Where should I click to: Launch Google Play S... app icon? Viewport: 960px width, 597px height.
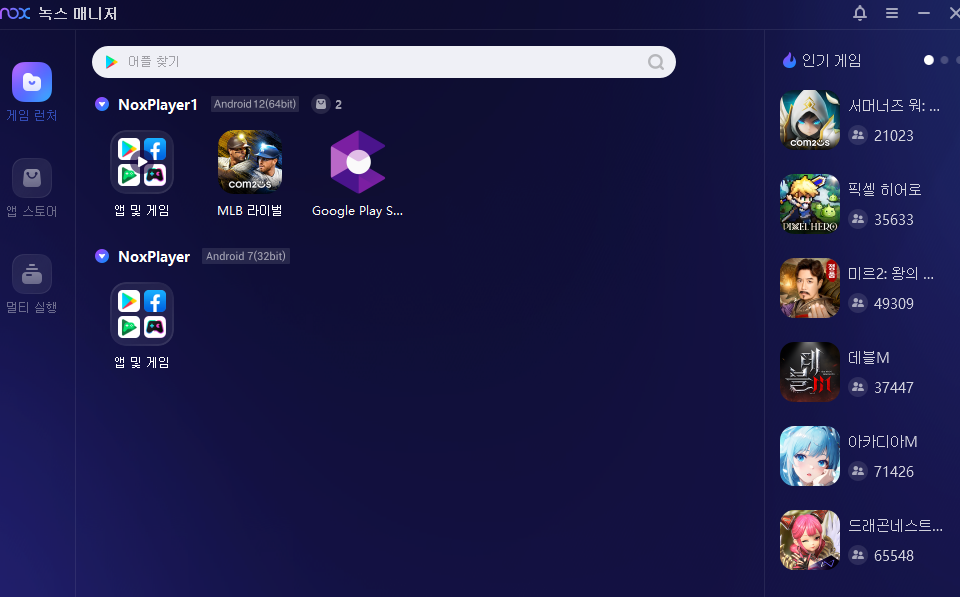tap(358, 162)
